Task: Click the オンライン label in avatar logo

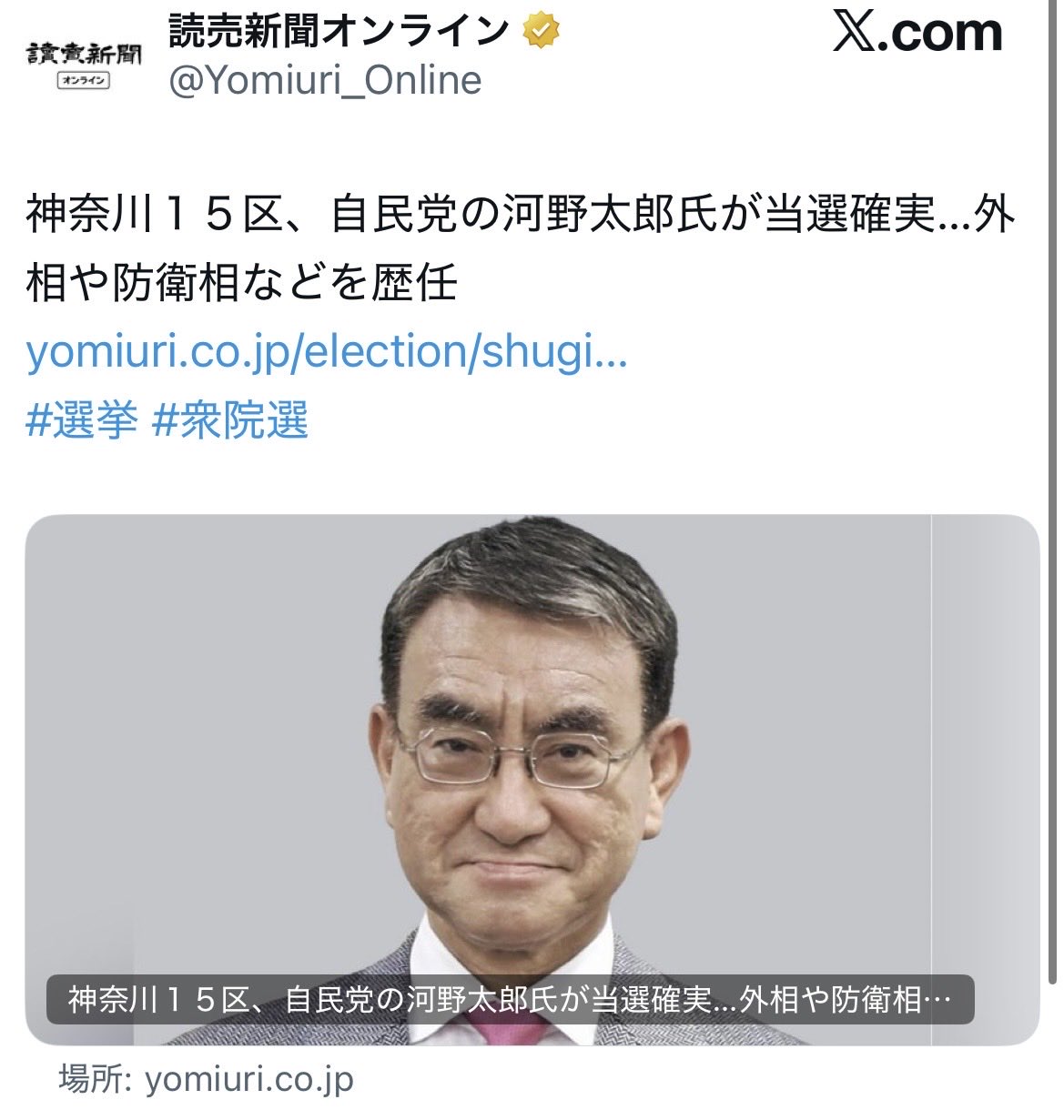Action: pyautogui.click(x=84, y=81)
